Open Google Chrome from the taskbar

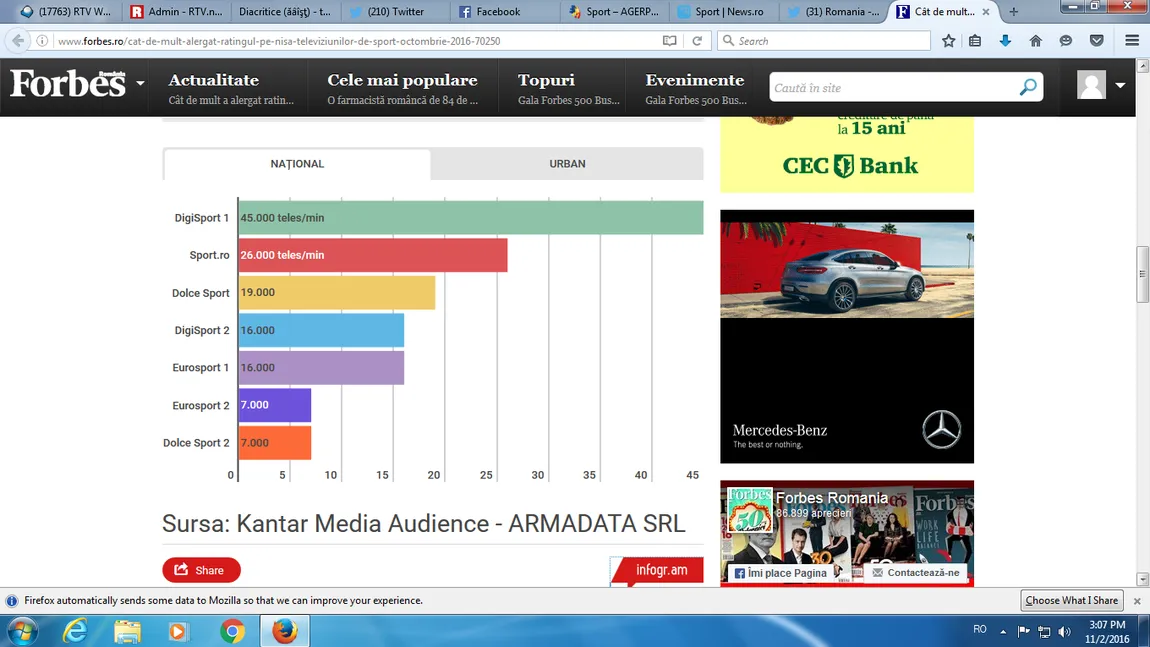232,631
